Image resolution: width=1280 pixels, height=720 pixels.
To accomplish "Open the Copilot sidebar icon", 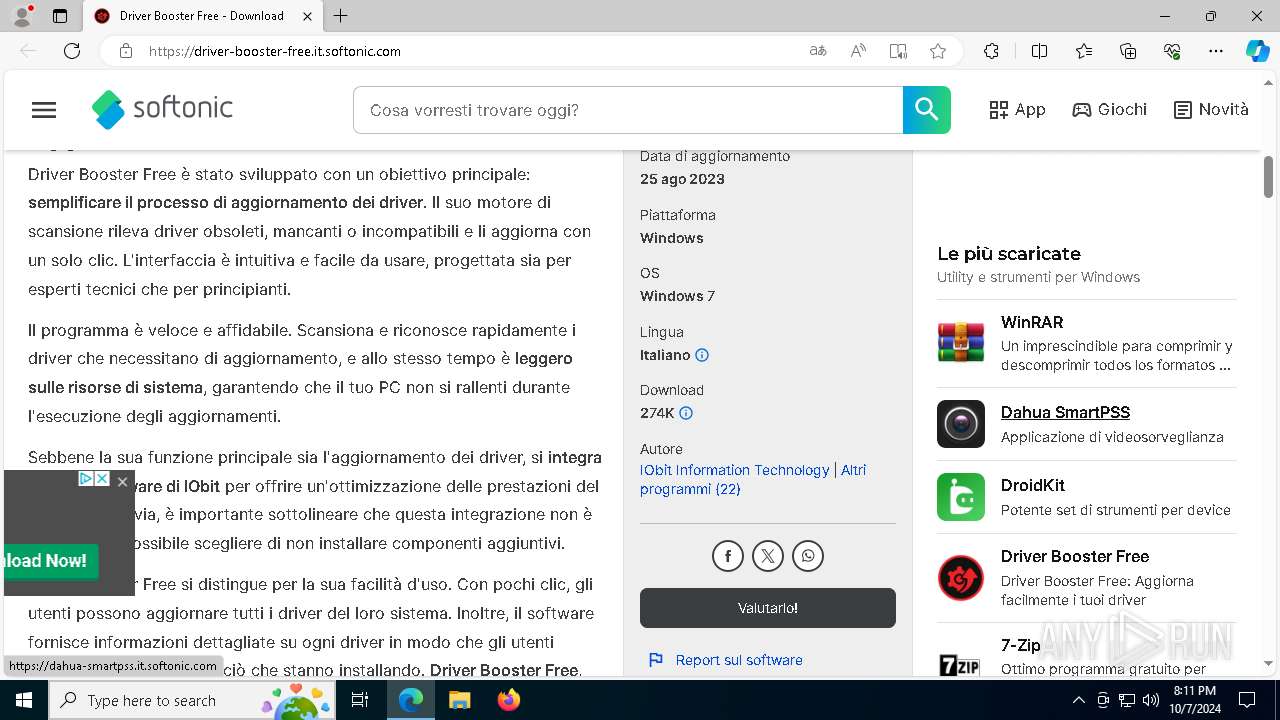I will click(1258, 51).
